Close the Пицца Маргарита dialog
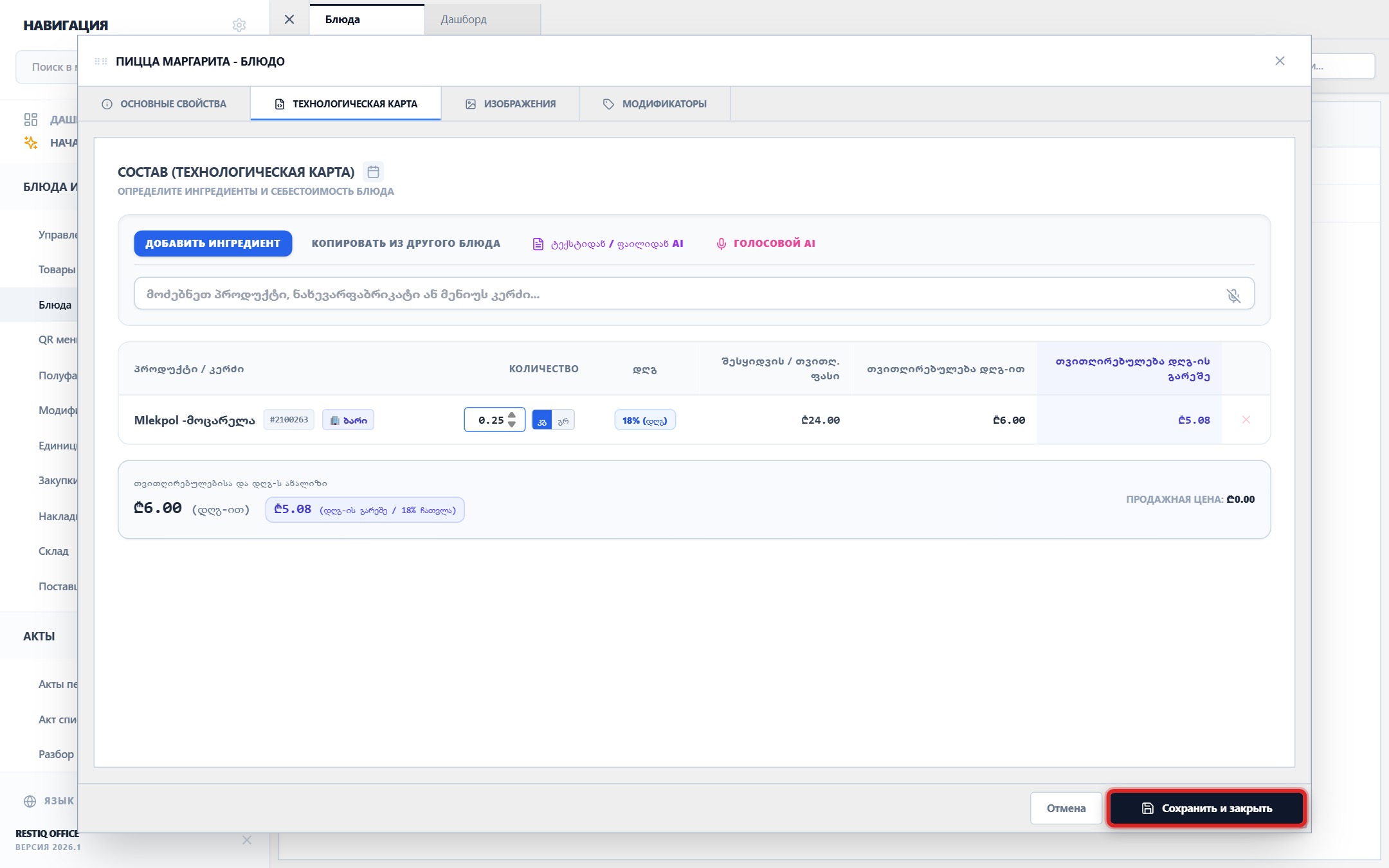 point(1280,60)
